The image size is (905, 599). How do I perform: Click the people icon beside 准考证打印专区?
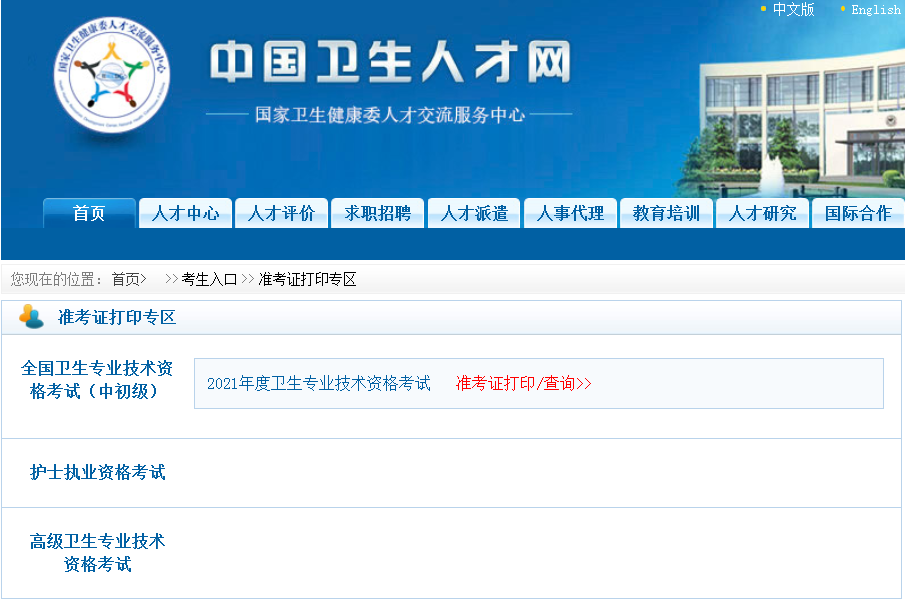click(31, 316)
